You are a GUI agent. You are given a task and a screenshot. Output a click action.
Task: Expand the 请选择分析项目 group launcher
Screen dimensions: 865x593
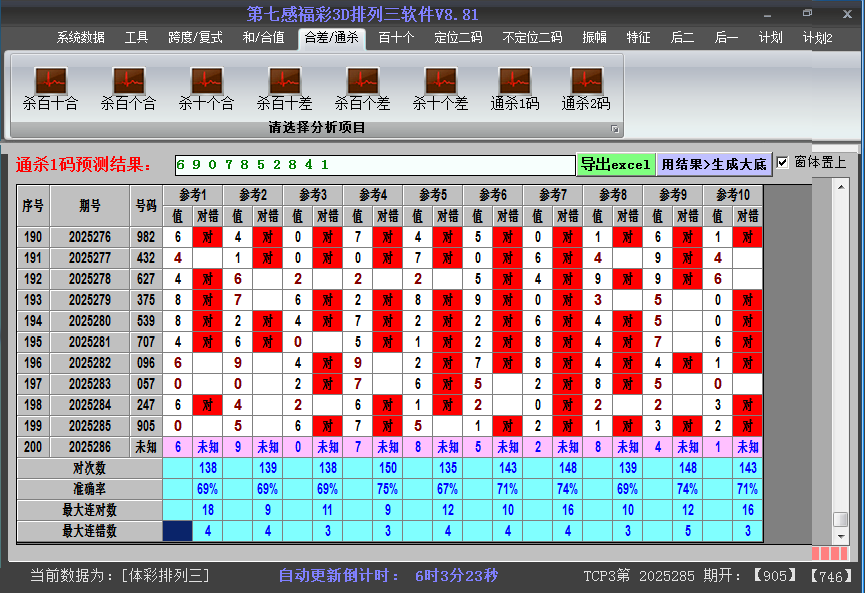pos(615,129)
